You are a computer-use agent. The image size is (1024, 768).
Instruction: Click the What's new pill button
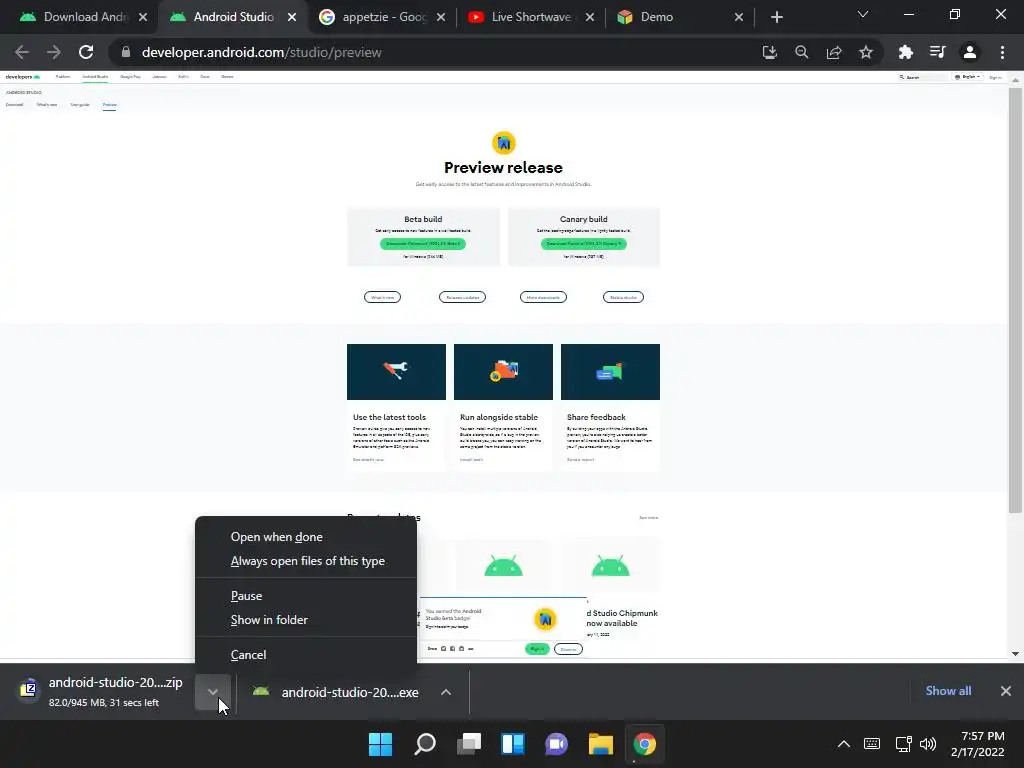pos(382,297)
